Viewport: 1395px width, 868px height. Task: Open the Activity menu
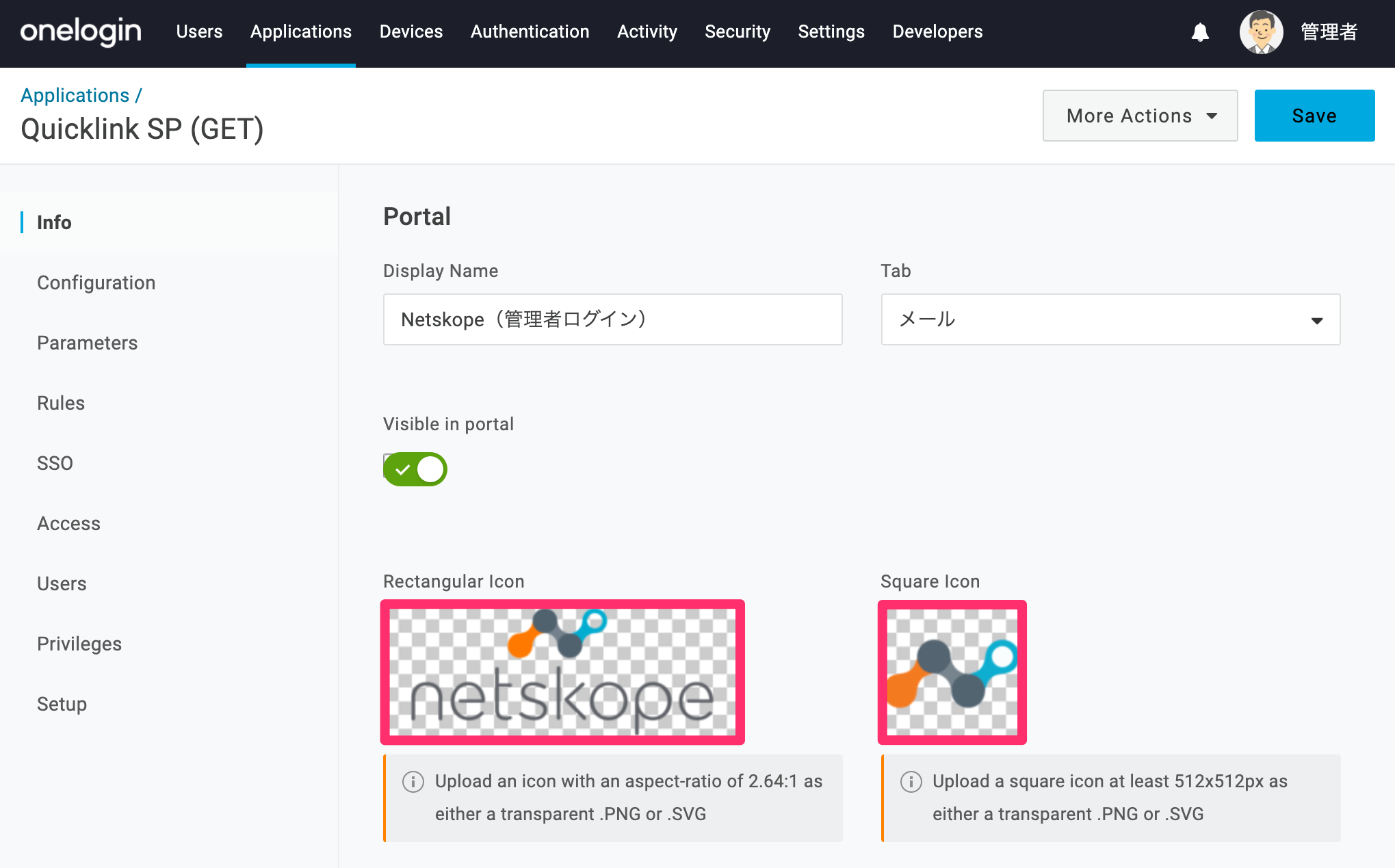647,31
